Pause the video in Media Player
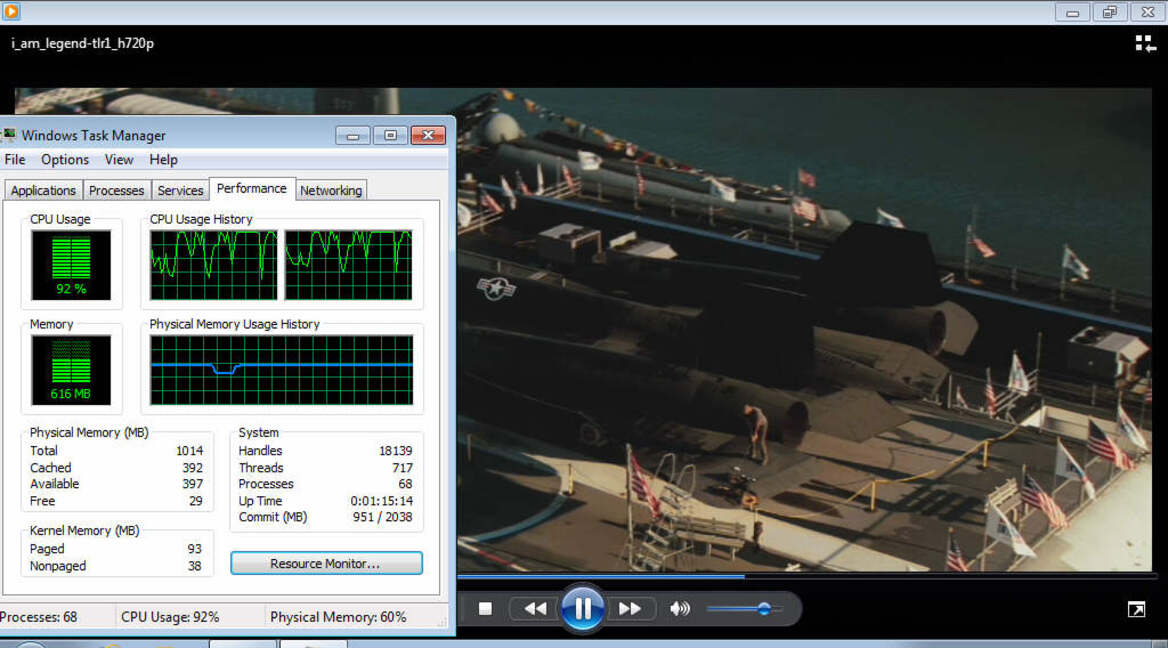Screen dimensions: 1168x648 [583, 609]
